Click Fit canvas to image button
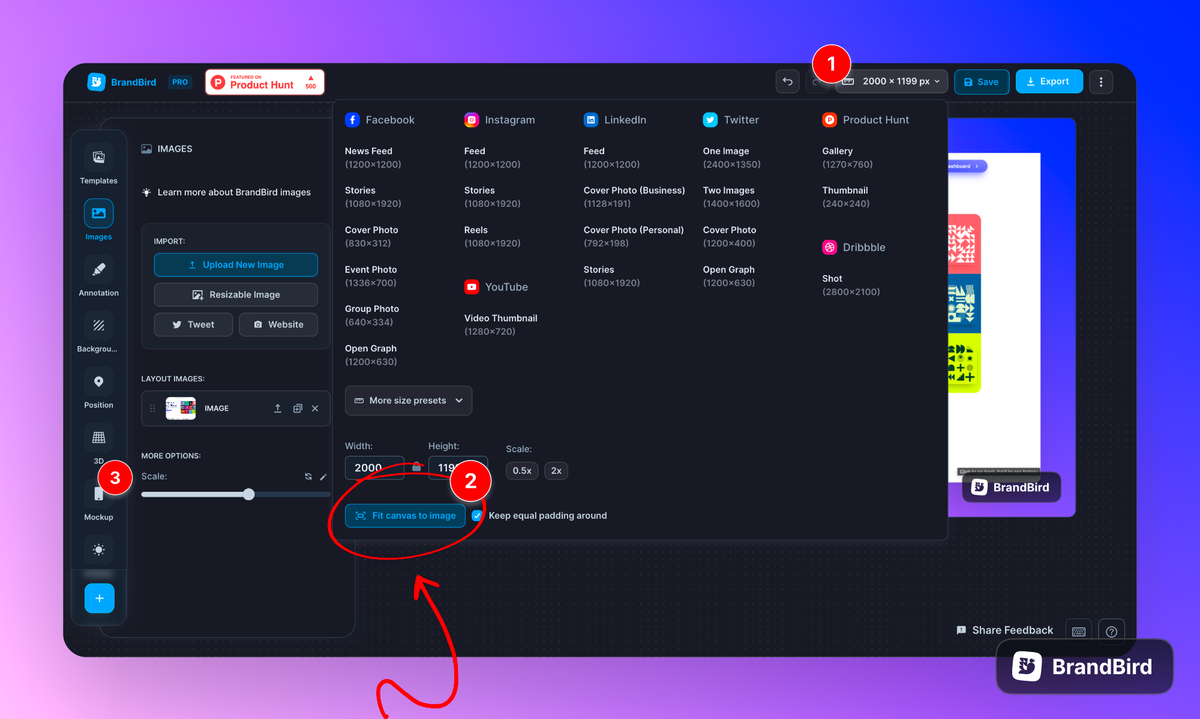Screen dimensions: 1200x719 click(x=405, y=516)
